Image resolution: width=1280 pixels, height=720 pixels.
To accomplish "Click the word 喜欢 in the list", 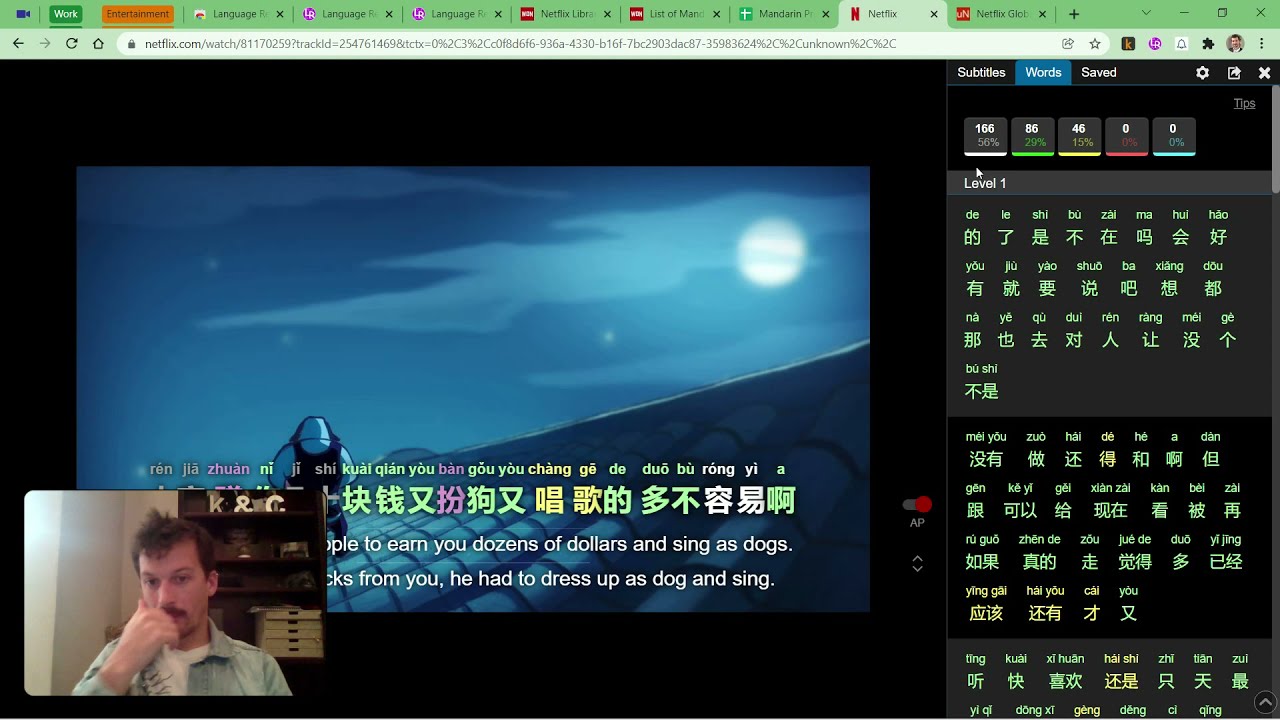I will tap(1064, 681).
